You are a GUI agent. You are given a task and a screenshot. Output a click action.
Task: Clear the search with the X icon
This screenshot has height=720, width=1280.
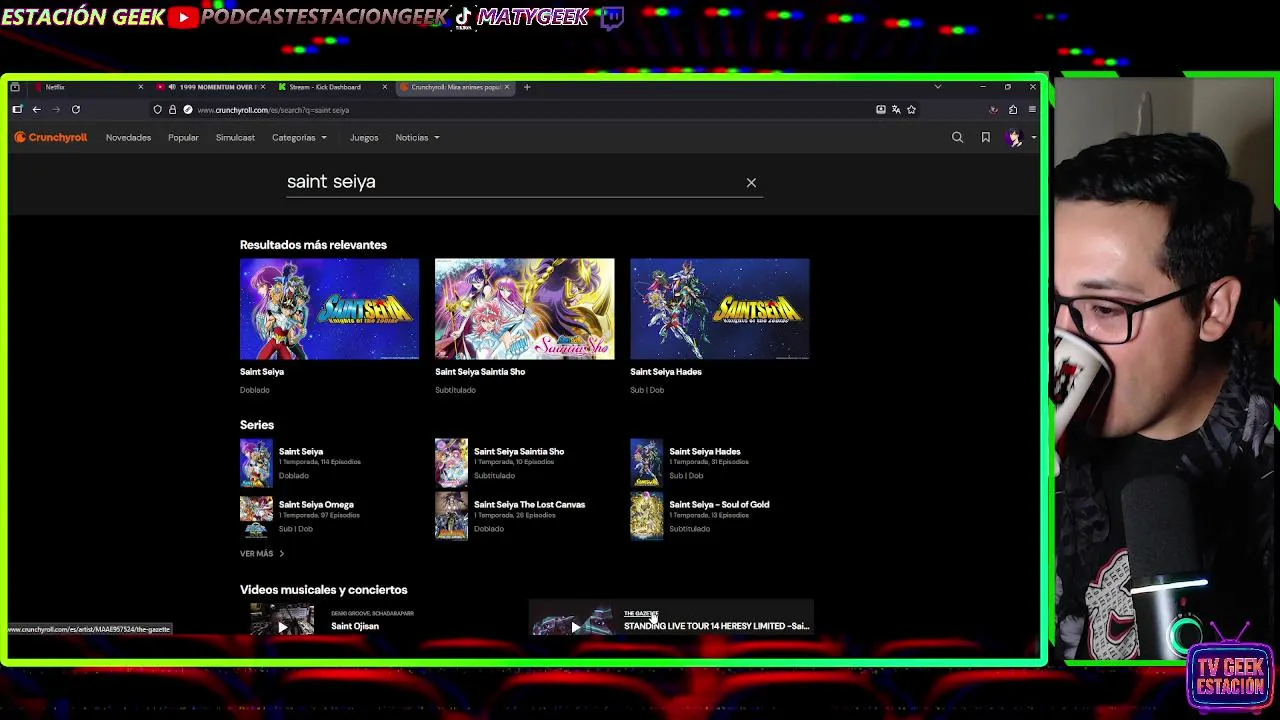click(x=751, y=183)
